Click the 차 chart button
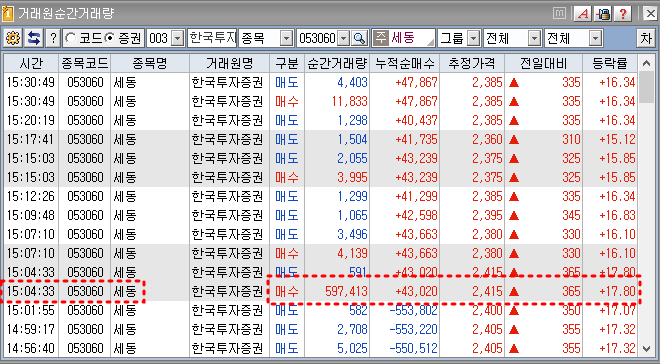 (646, 38)
